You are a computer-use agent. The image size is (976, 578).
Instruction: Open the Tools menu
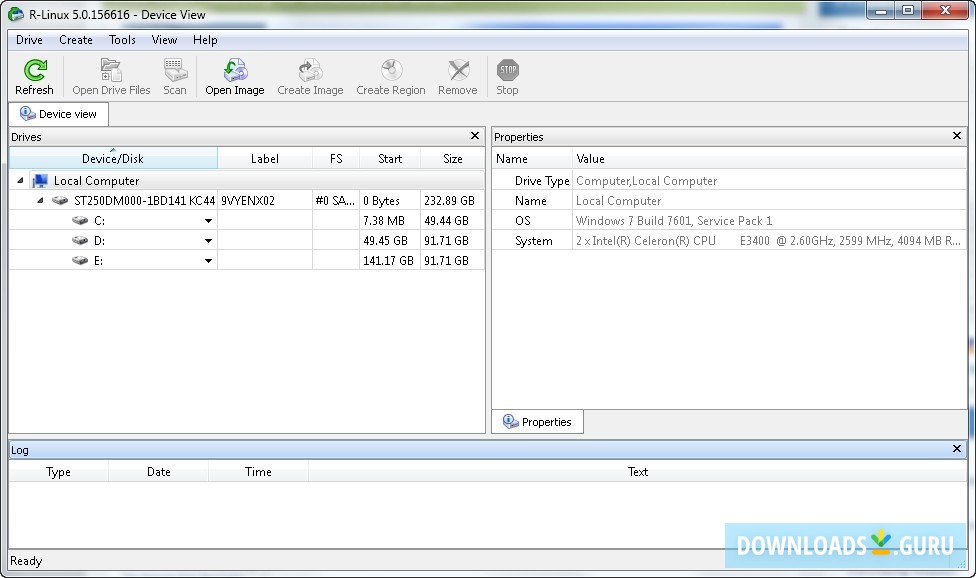122,40
